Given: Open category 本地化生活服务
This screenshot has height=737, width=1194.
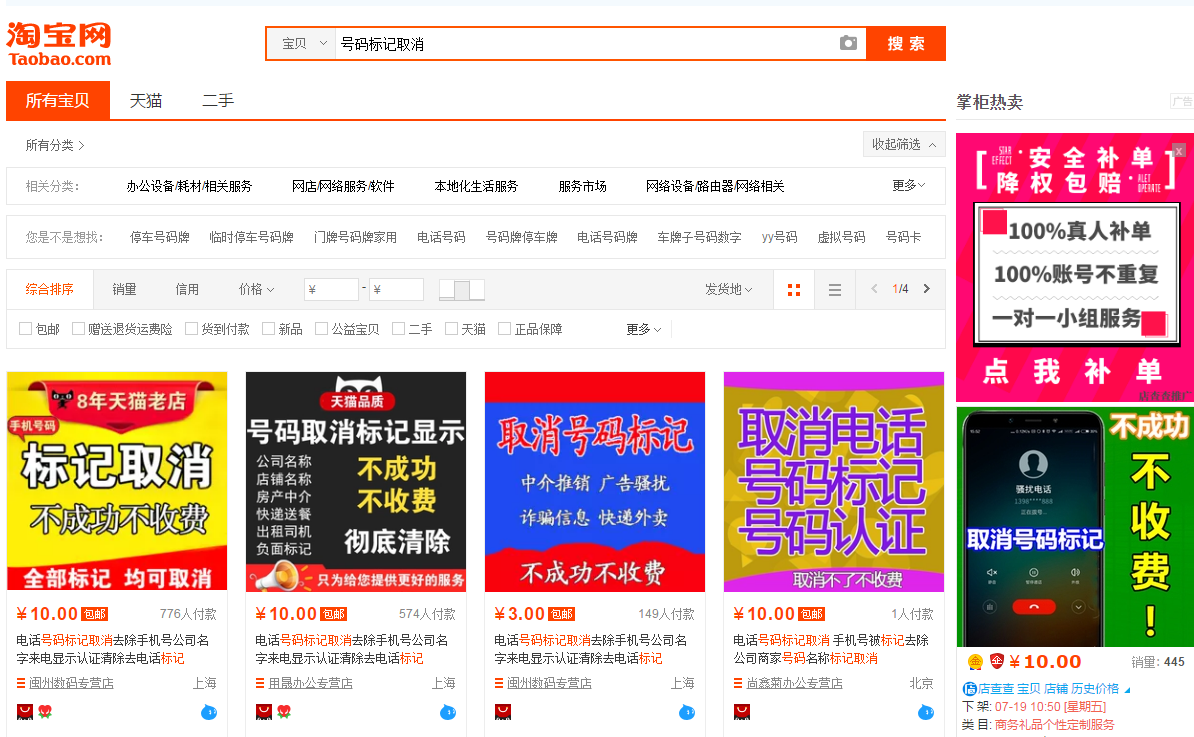Looking at the screenshot, I should coord(476,186).
